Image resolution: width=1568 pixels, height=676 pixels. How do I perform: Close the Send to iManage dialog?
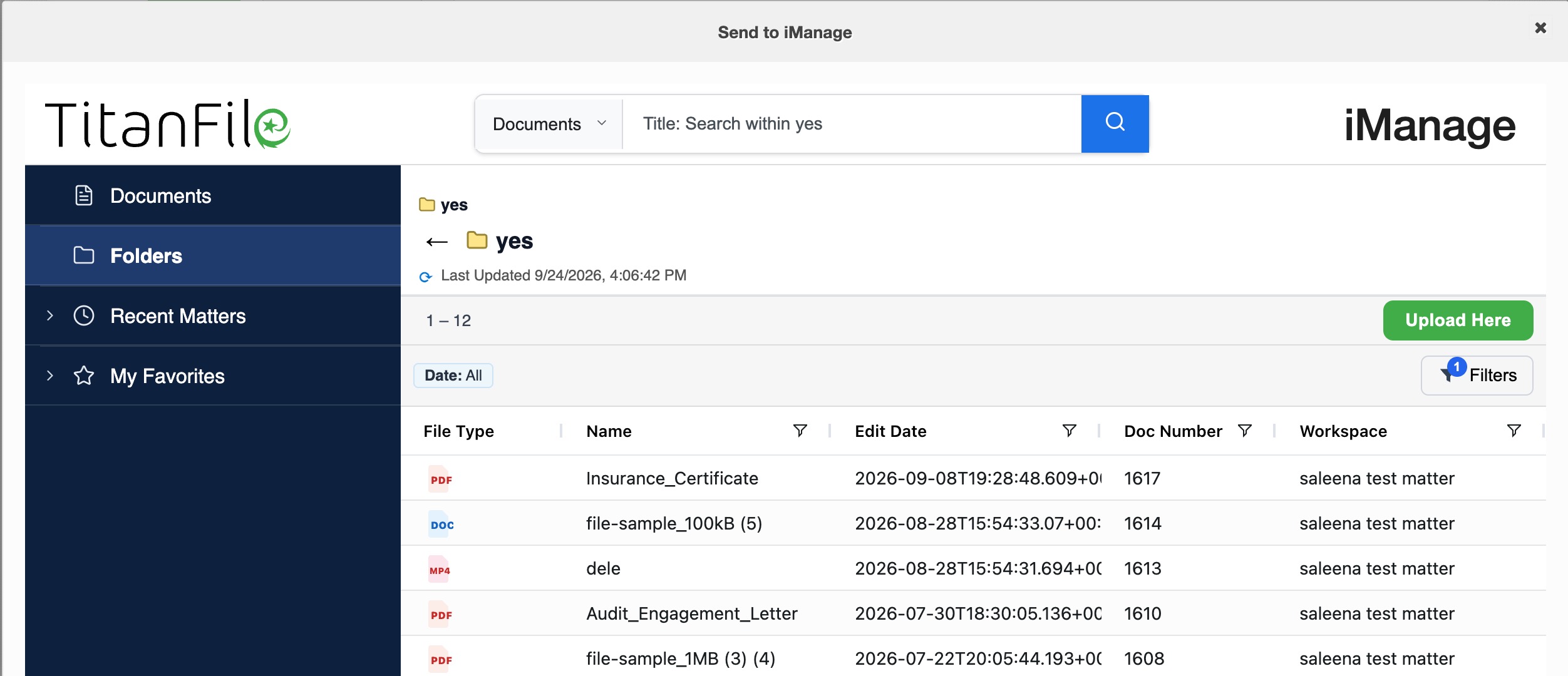tap(1540, 28)
